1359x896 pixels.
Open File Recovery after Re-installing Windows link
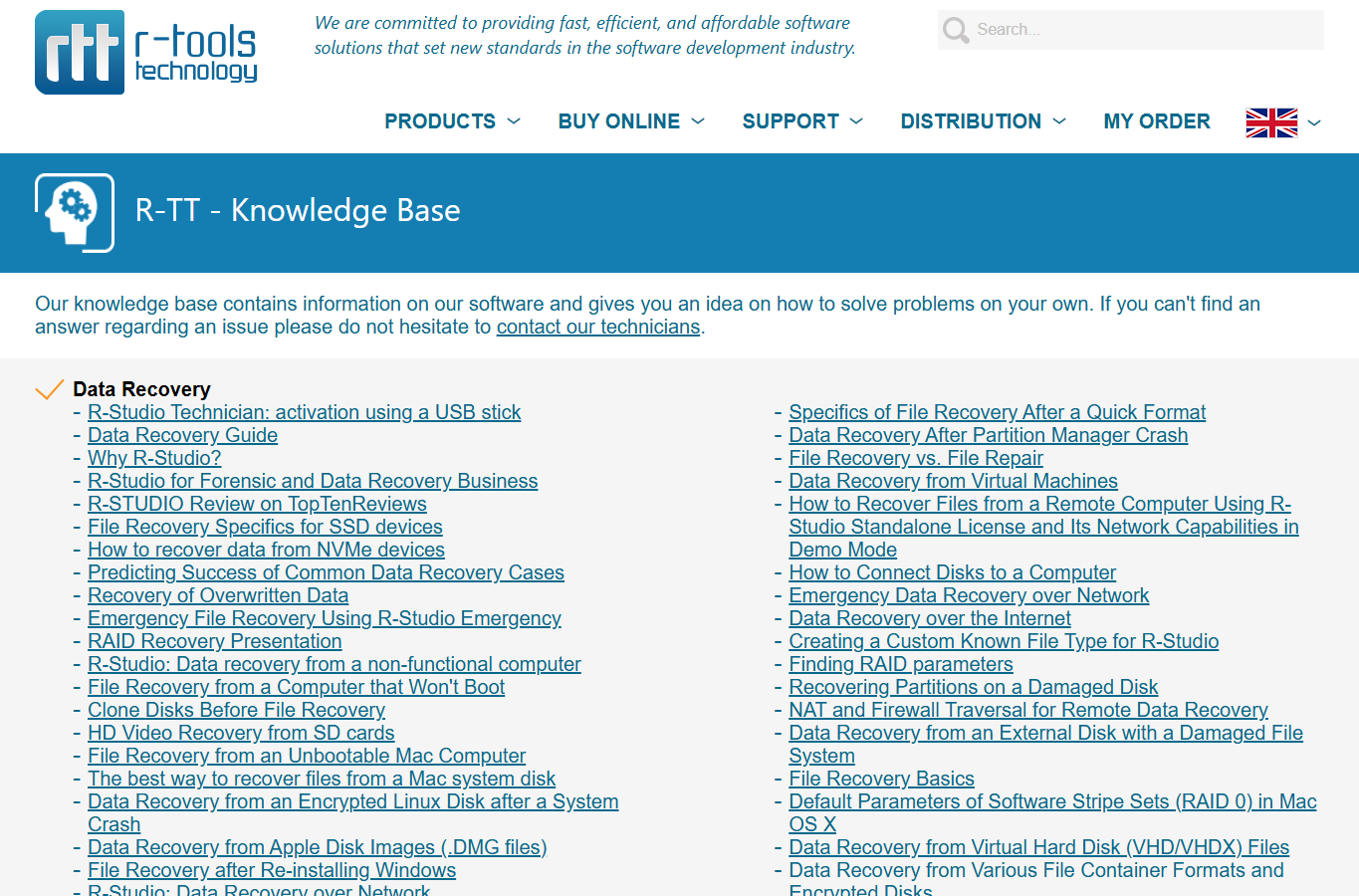272,870
